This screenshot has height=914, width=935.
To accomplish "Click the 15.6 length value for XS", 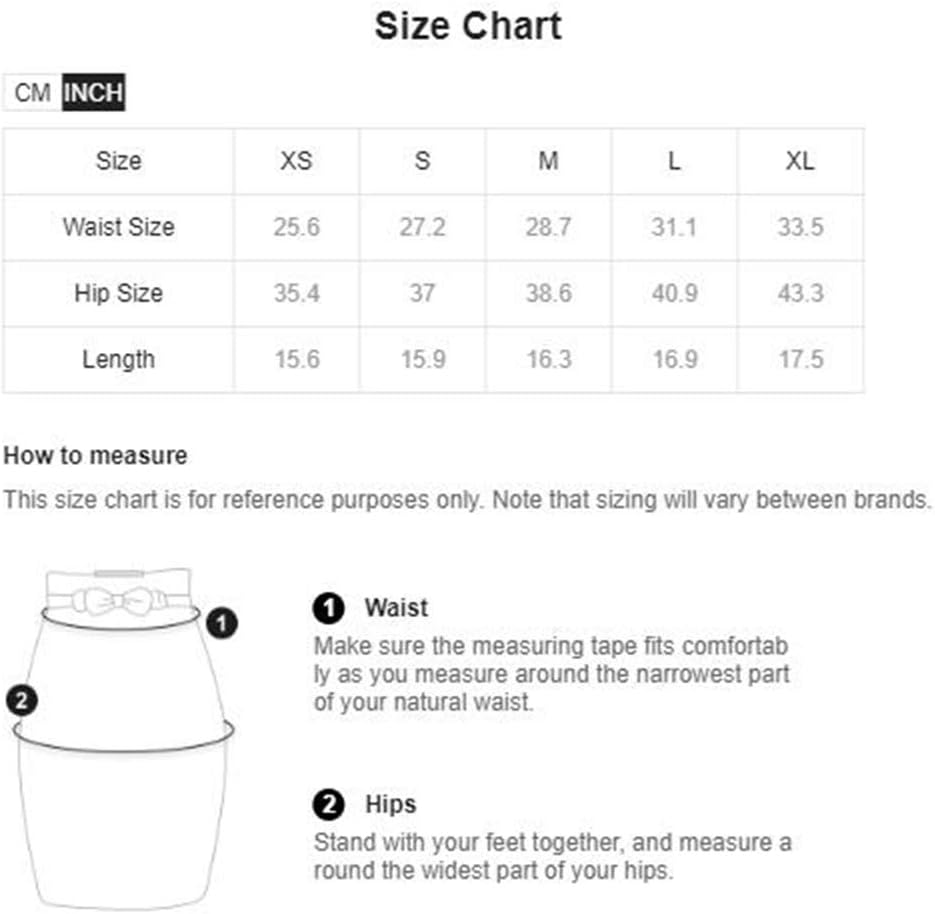I will [297, 360].
